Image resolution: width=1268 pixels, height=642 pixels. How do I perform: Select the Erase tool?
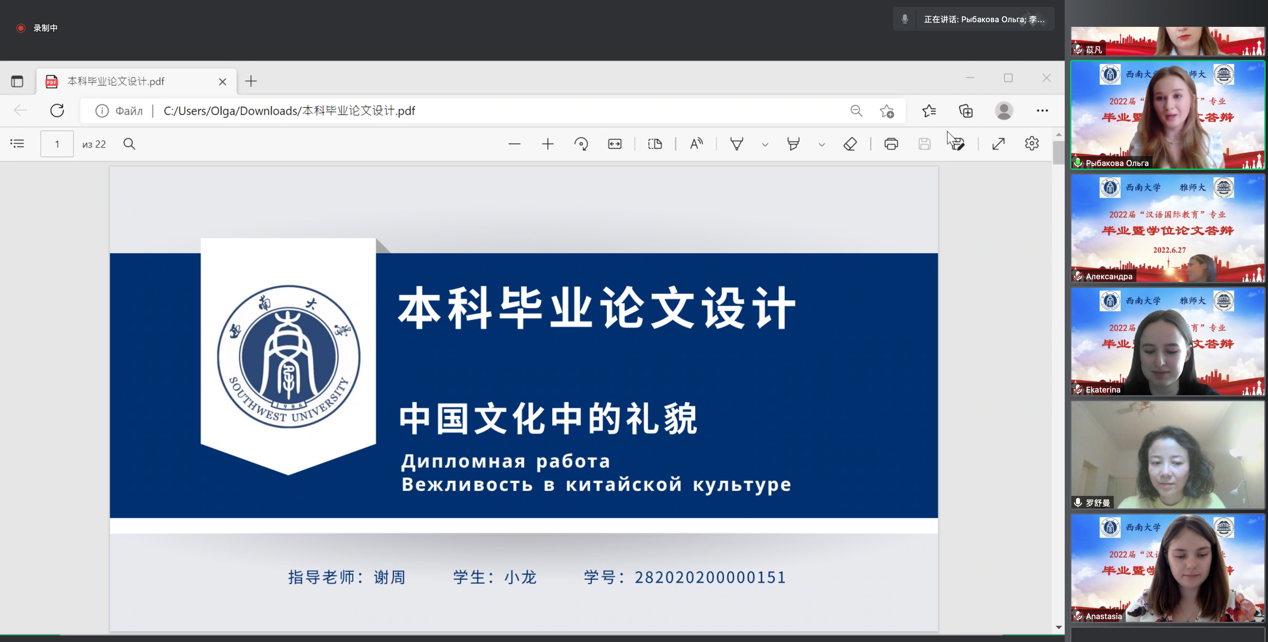[x=850, y=144]
